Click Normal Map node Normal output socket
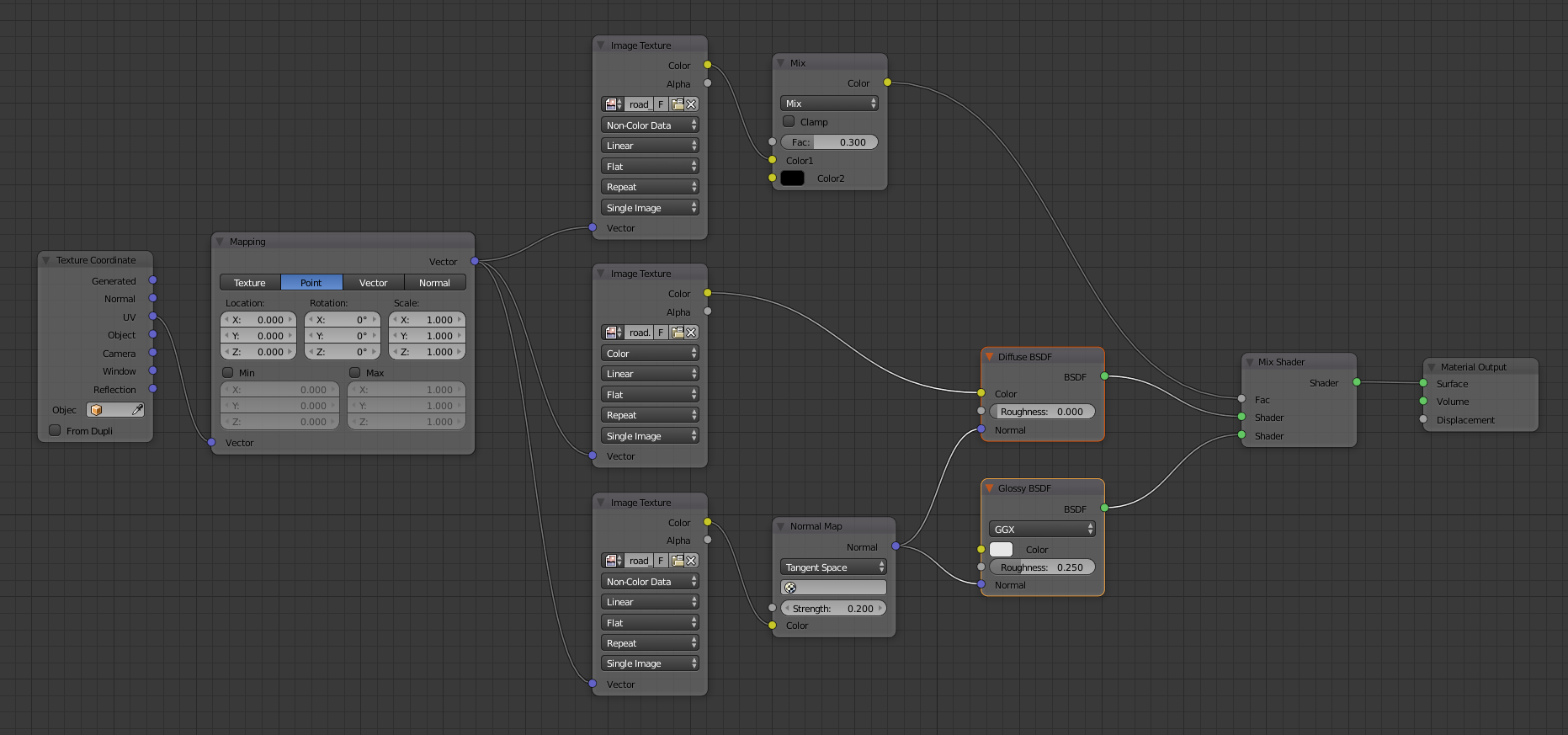The height and width of the screenshot is (735, 1568). pyautogui.click(x=896, y=546)
